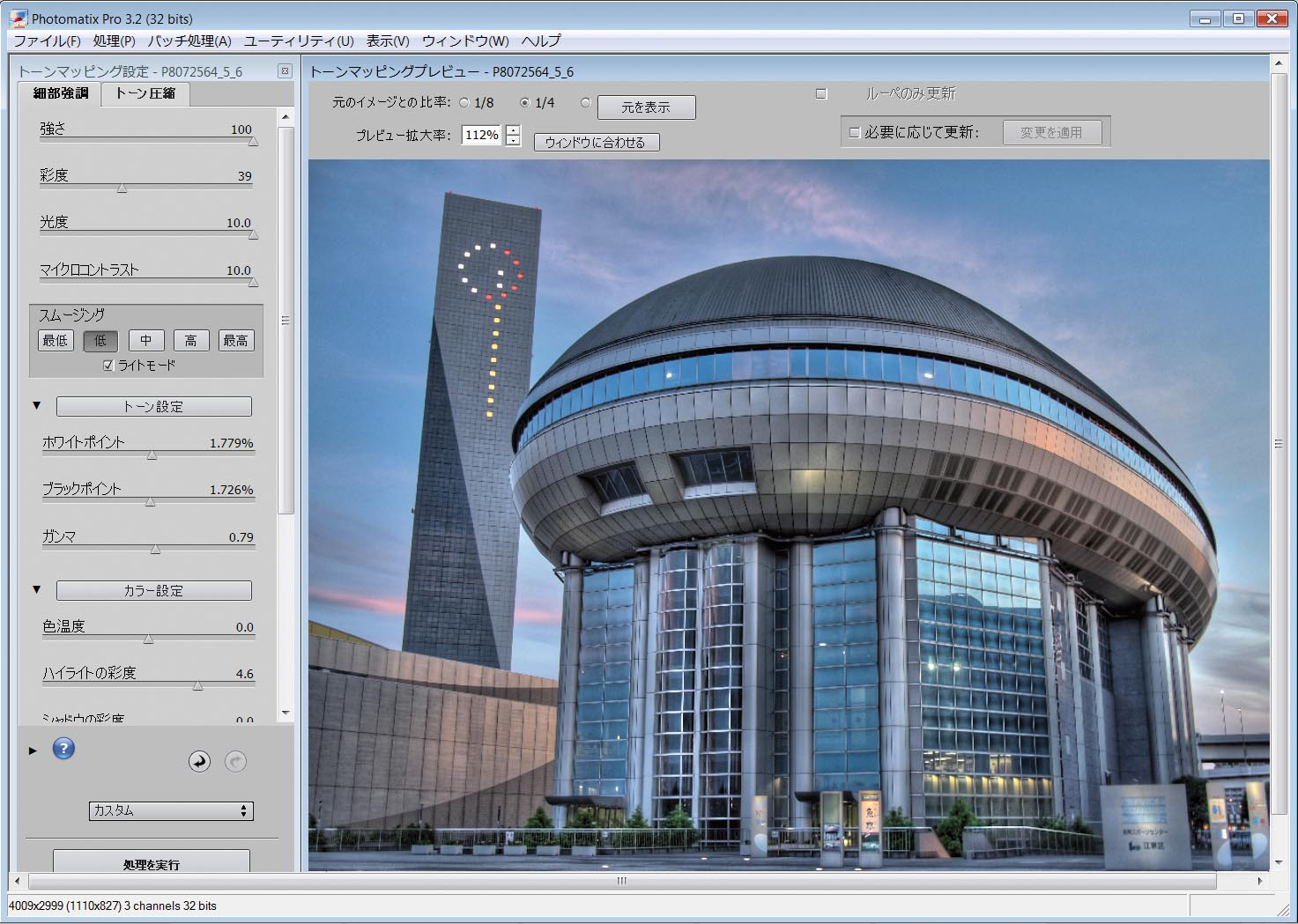Click the トーン設定 section header button

154,406
